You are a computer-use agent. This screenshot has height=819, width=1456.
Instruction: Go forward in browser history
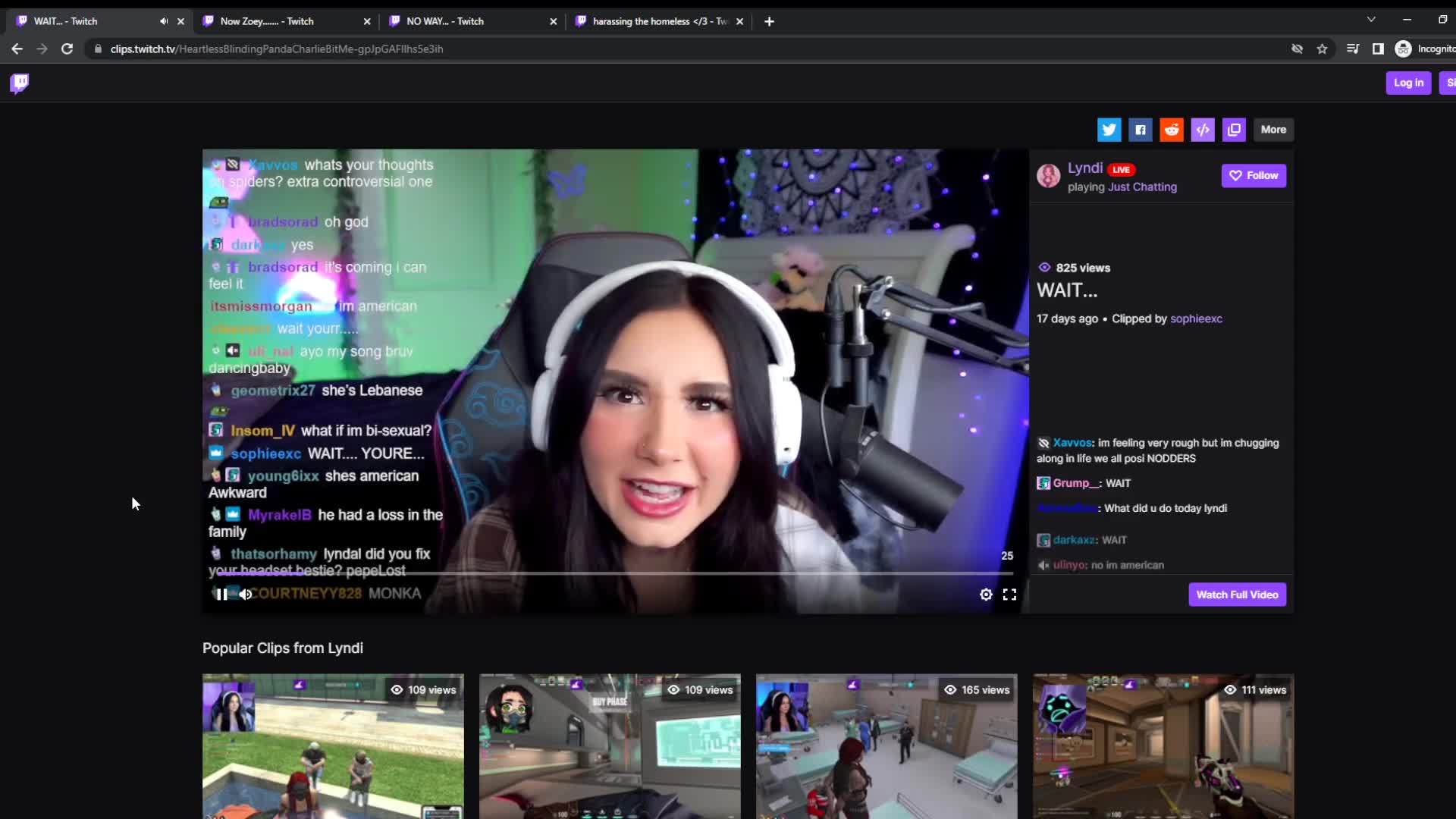42,49
